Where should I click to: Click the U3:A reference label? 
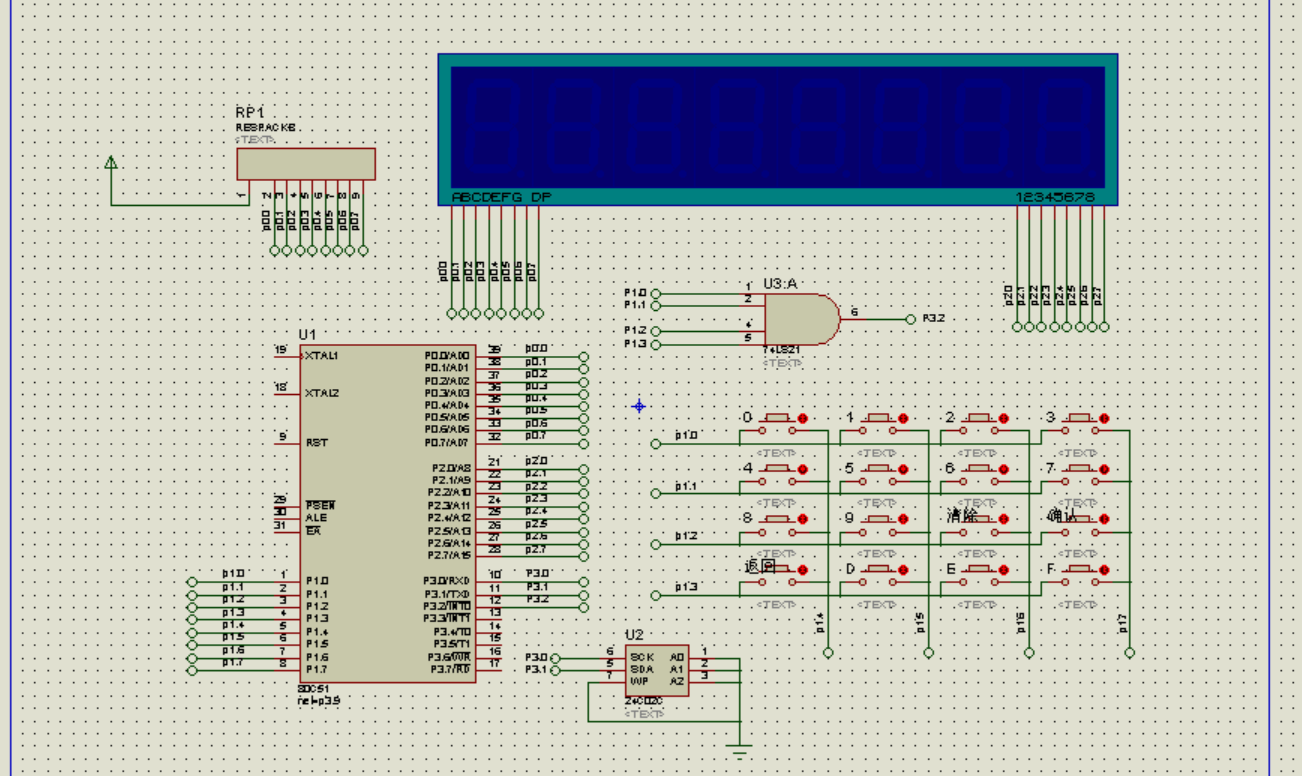click(x=780, y=284)
